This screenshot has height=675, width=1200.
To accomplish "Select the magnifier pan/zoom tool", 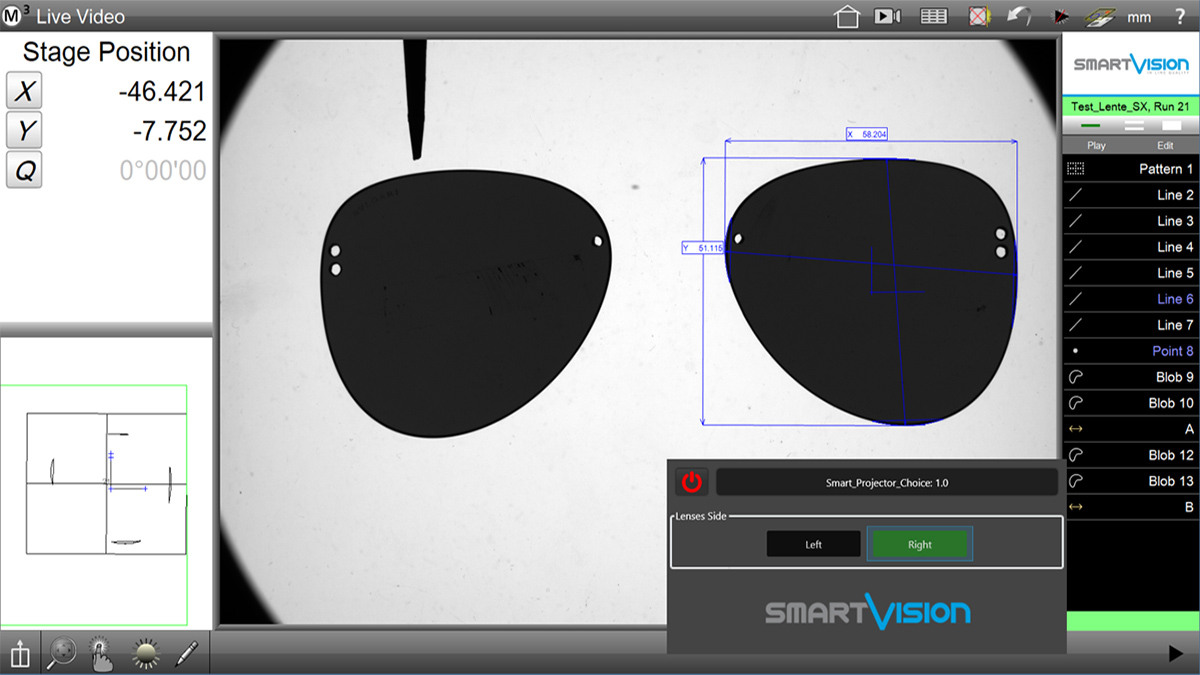I will coord(62,654).
